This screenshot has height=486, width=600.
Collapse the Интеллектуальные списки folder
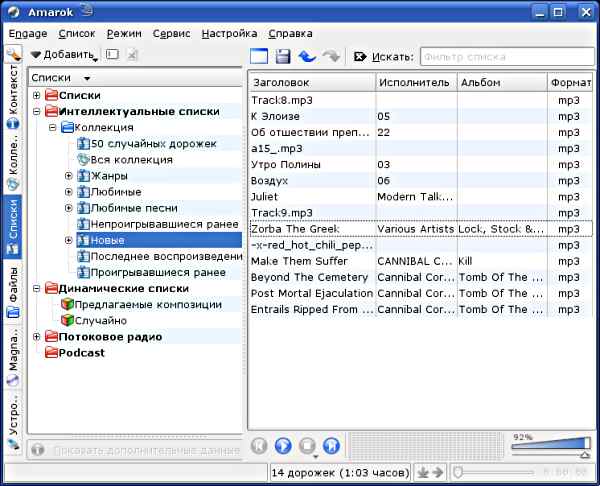(37, 112)
